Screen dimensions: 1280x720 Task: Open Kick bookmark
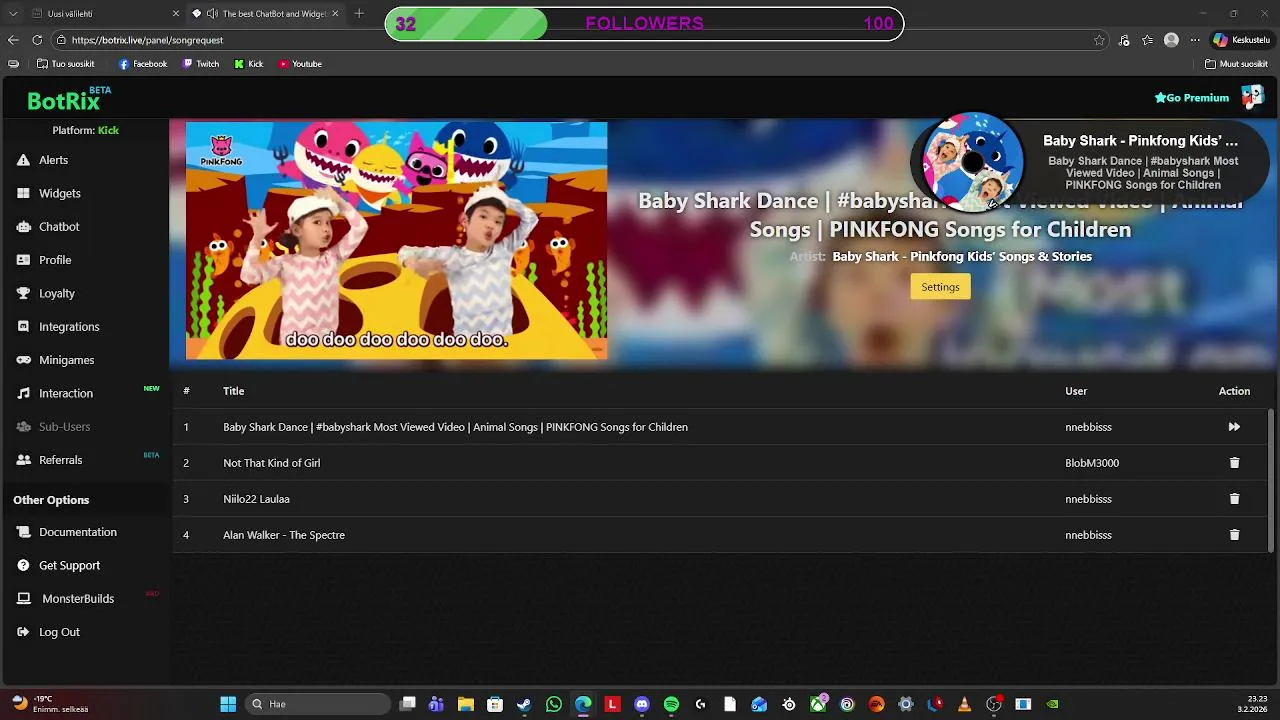click(249, 64)
